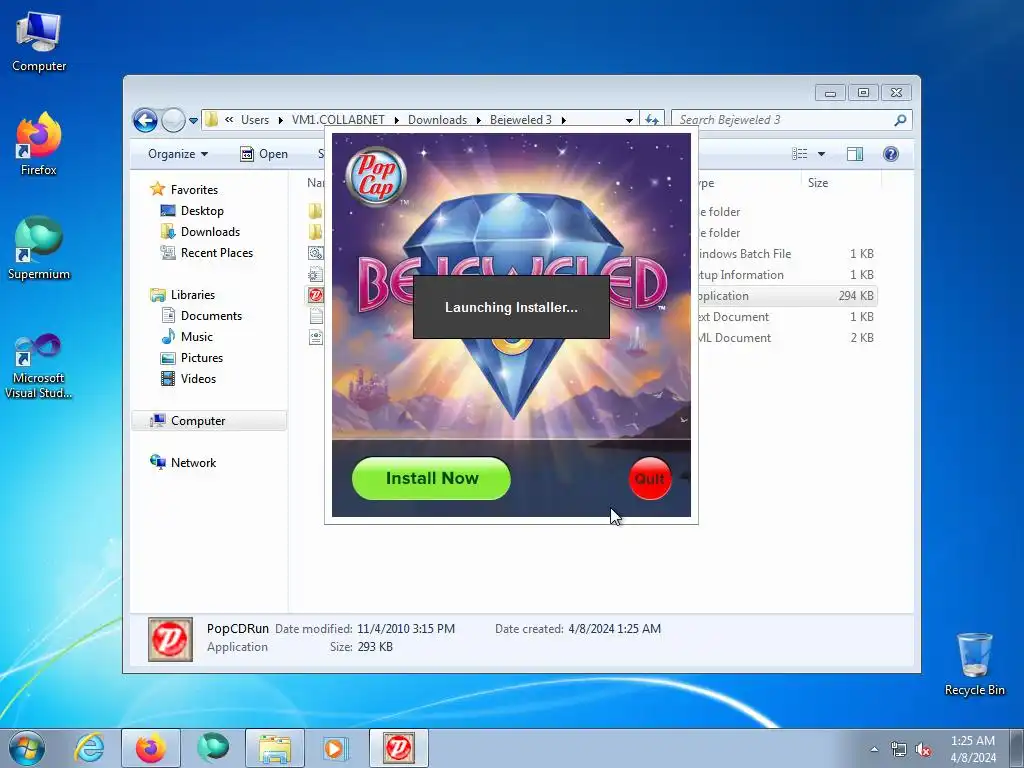Click the green Install Now button
The image size is (1024, 768).
[x=431, y=478]
